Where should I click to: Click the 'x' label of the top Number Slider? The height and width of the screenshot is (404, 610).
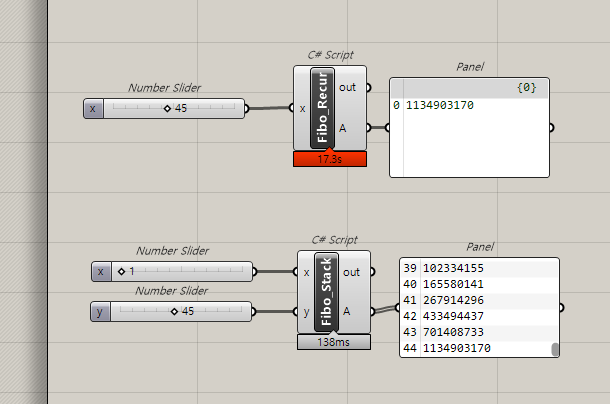[x=93, y=109]
